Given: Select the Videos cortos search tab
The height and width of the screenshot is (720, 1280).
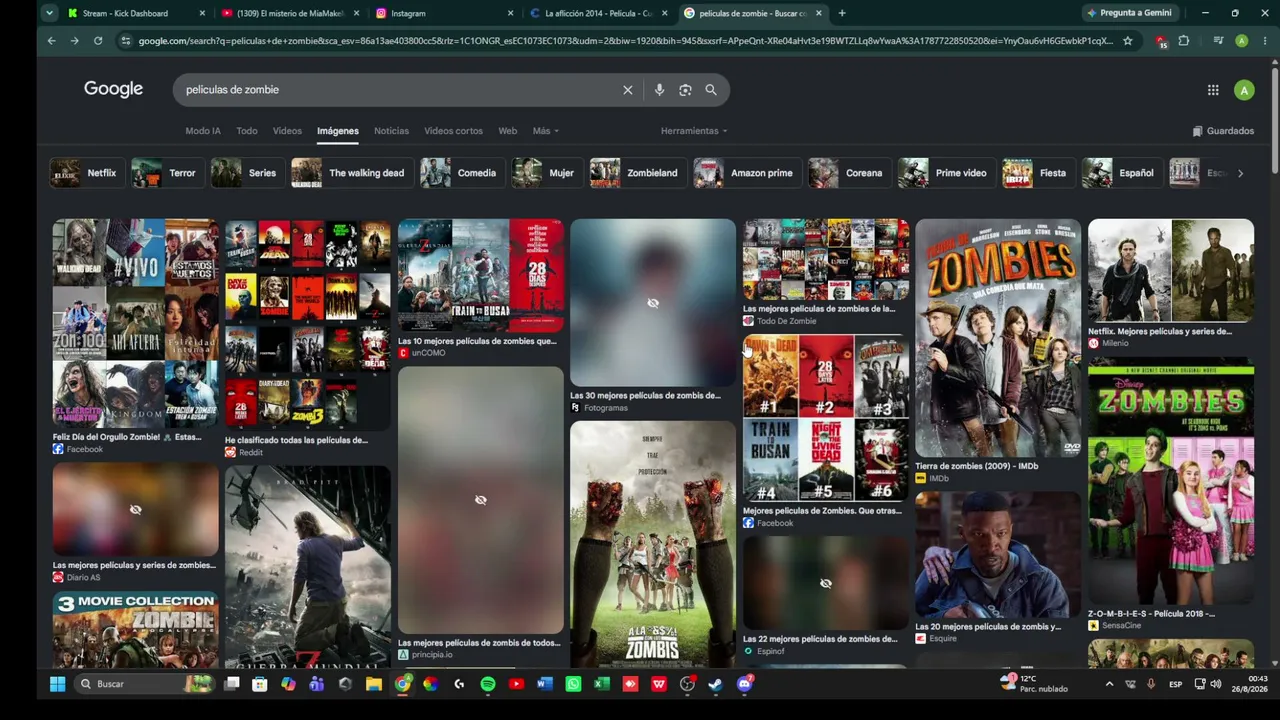Looking at the screenshot, I should [453, 131].
